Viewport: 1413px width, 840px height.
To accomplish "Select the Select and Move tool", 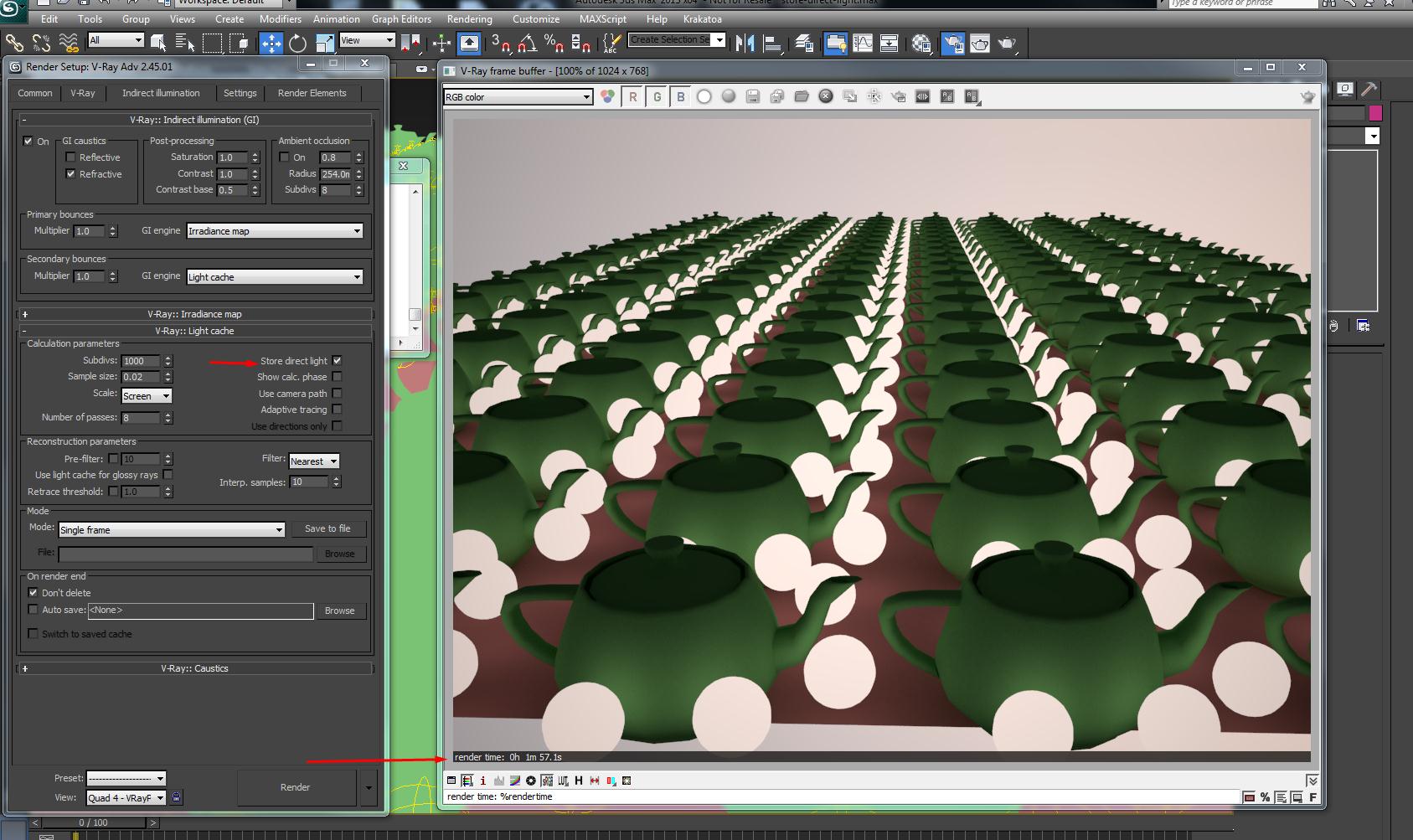I will (x=271, y=43).
